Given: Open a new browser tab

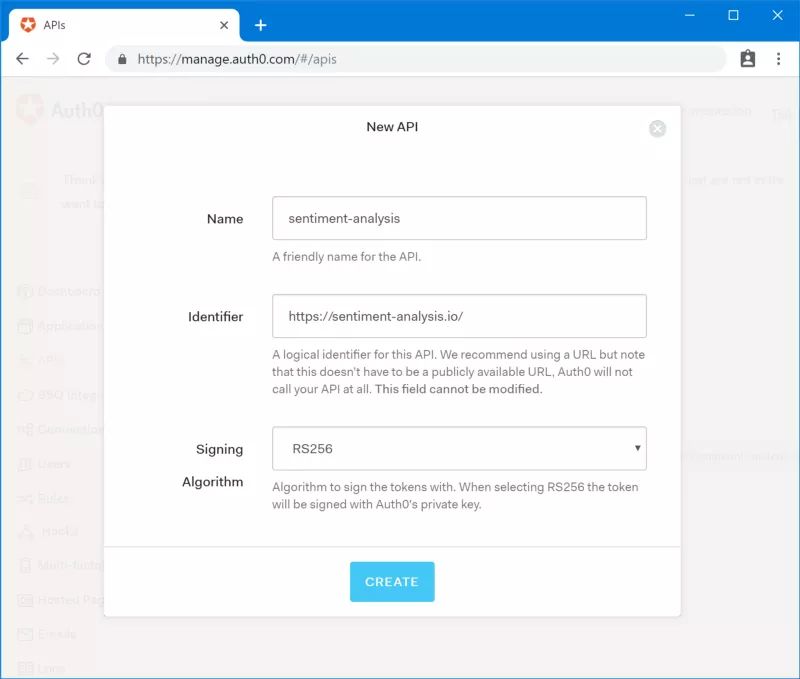Looking at the screenshot, I should click(261, 24).
